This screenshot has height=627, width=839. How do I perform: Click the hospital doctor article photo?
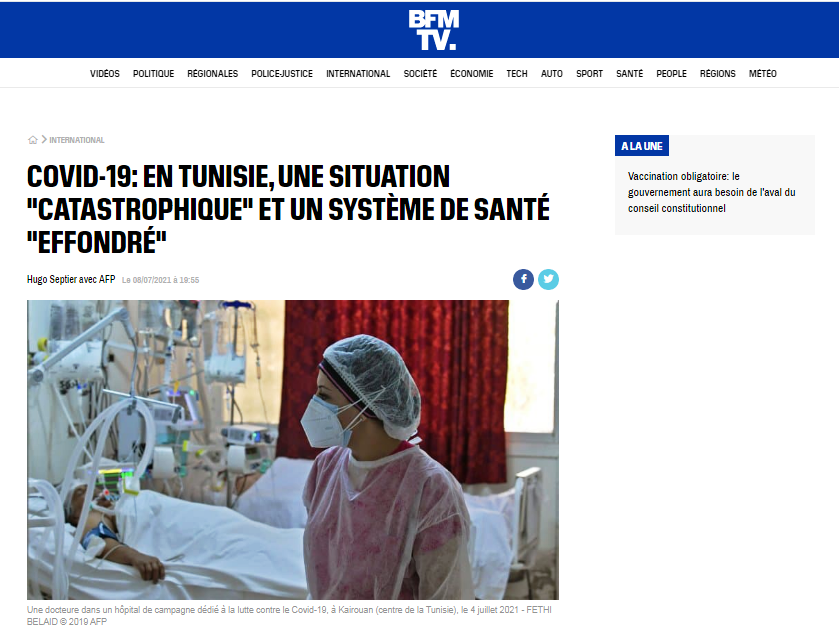tap(293, 450)
